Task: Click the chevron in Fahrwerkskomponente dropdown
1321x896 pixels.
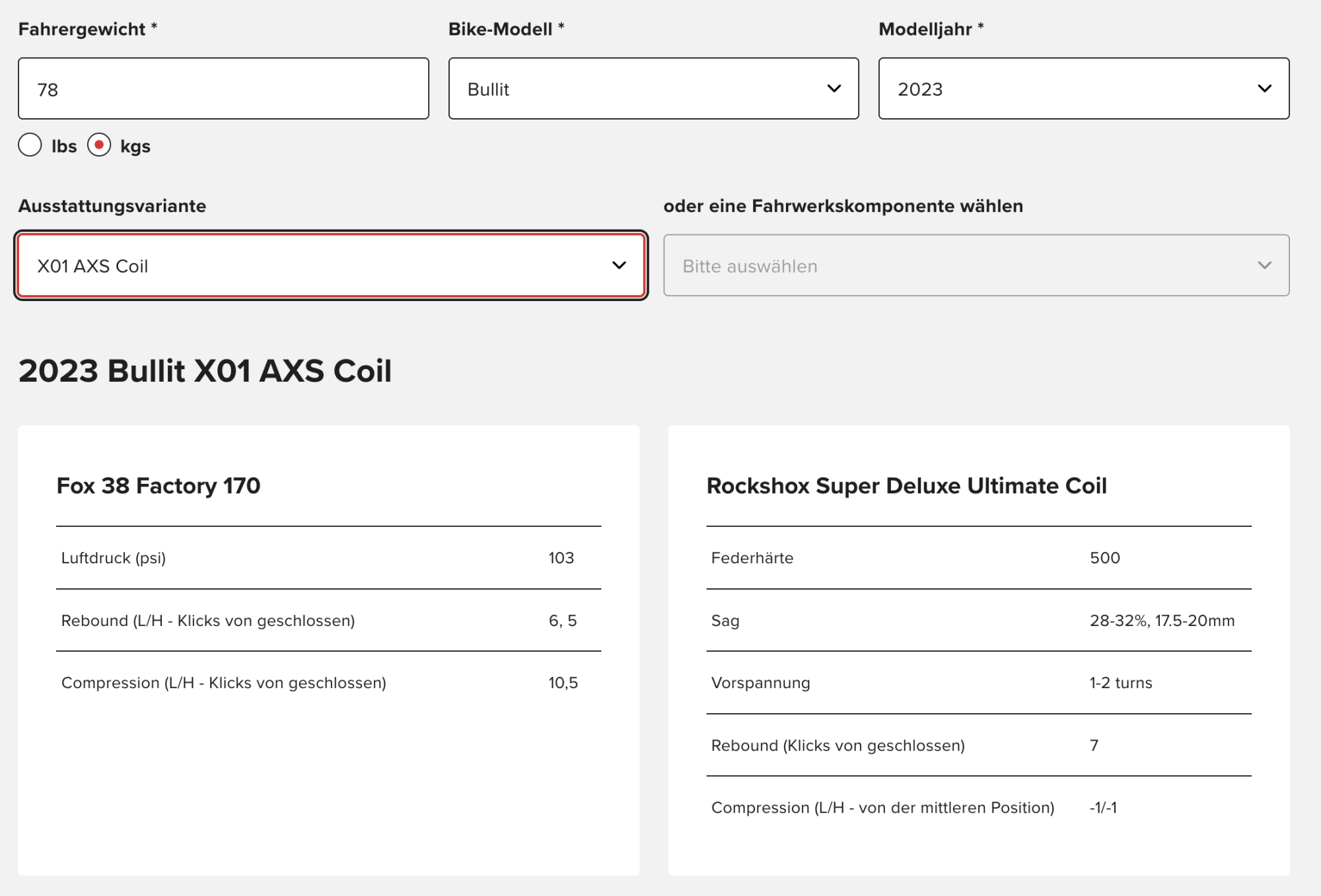Action: 1264,265
